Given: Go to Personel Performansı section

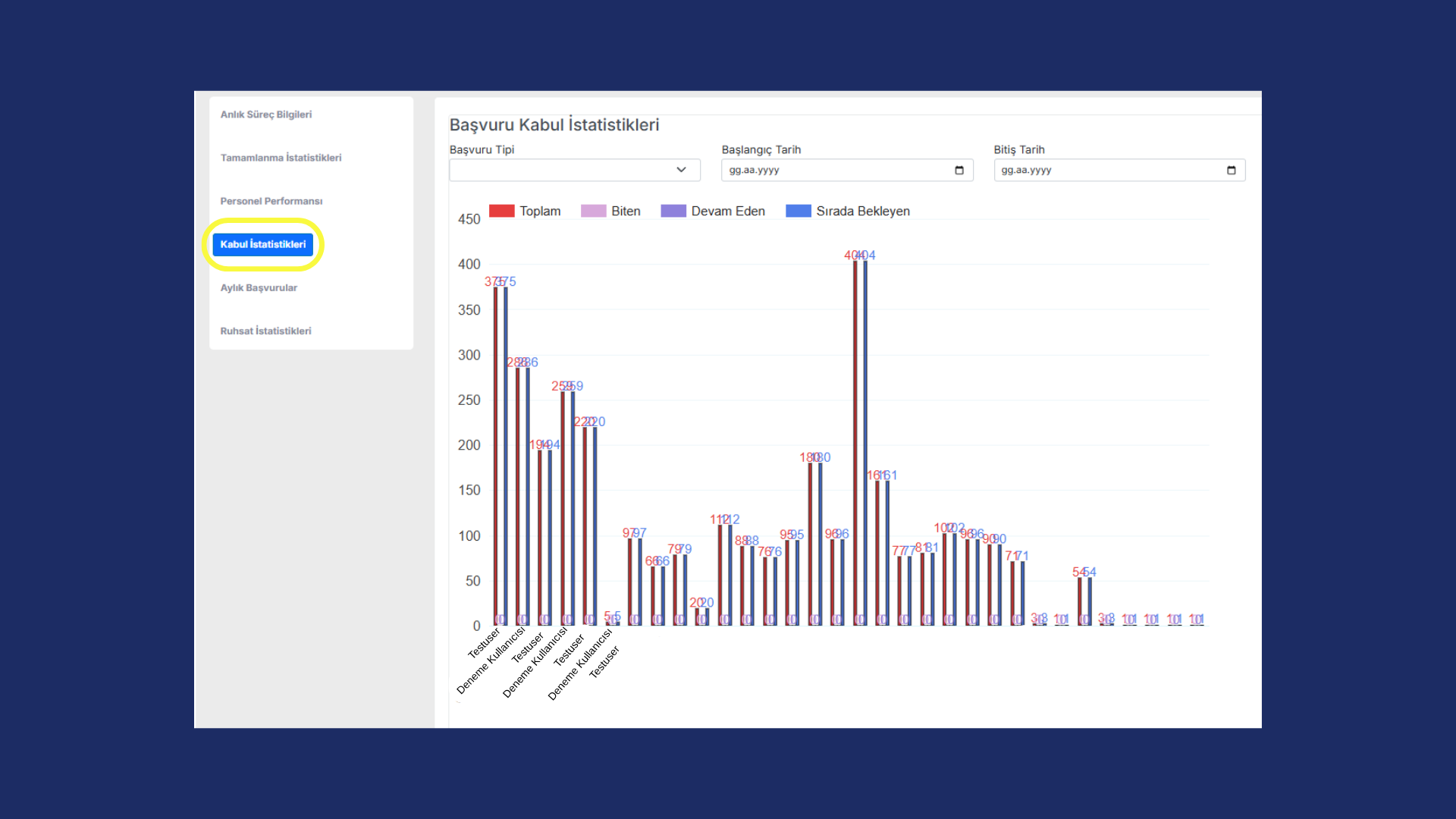Looking at the screenshot, I should (271, 201).
